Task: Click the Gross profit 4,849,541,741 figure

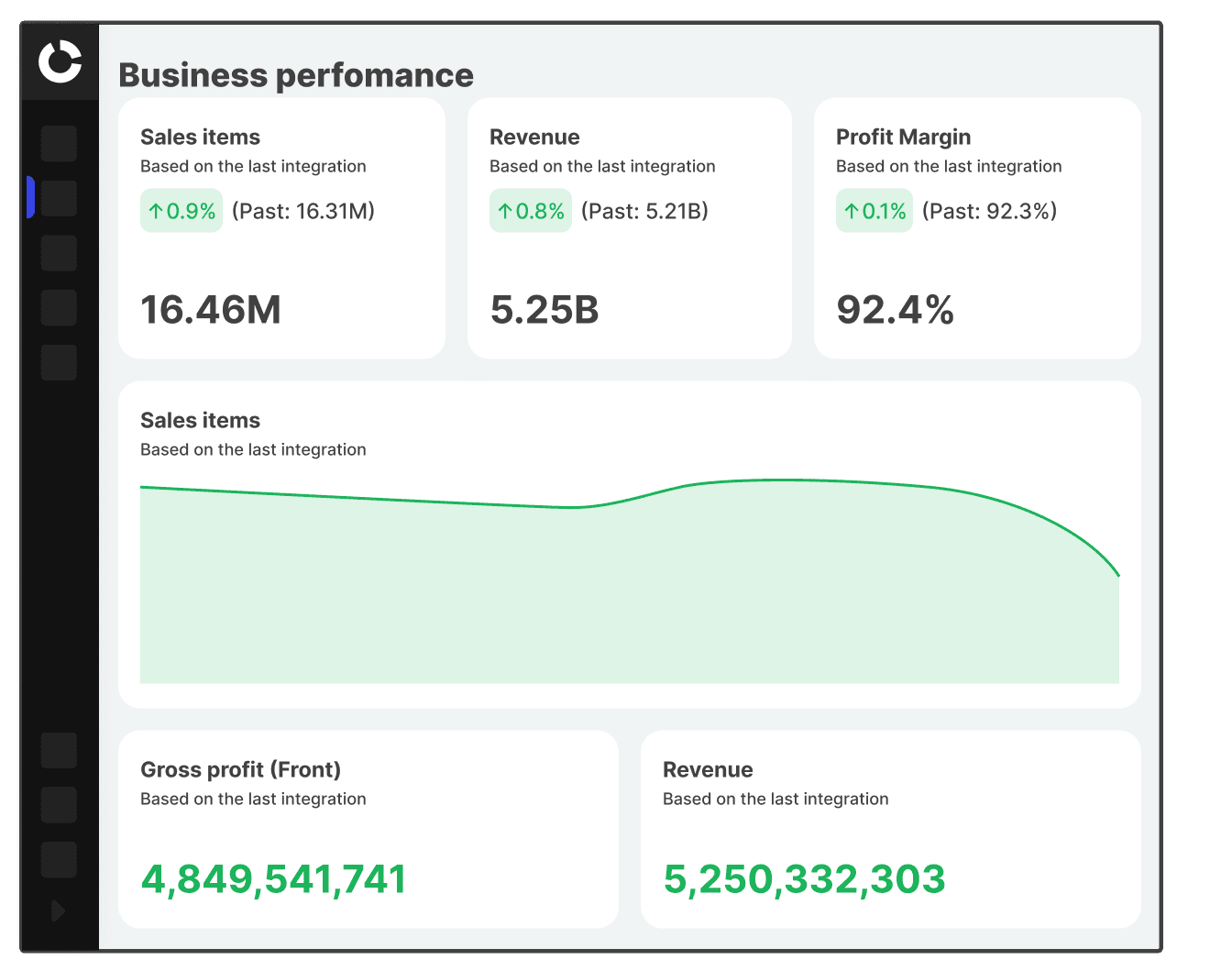Action: [x=273, y=878]
